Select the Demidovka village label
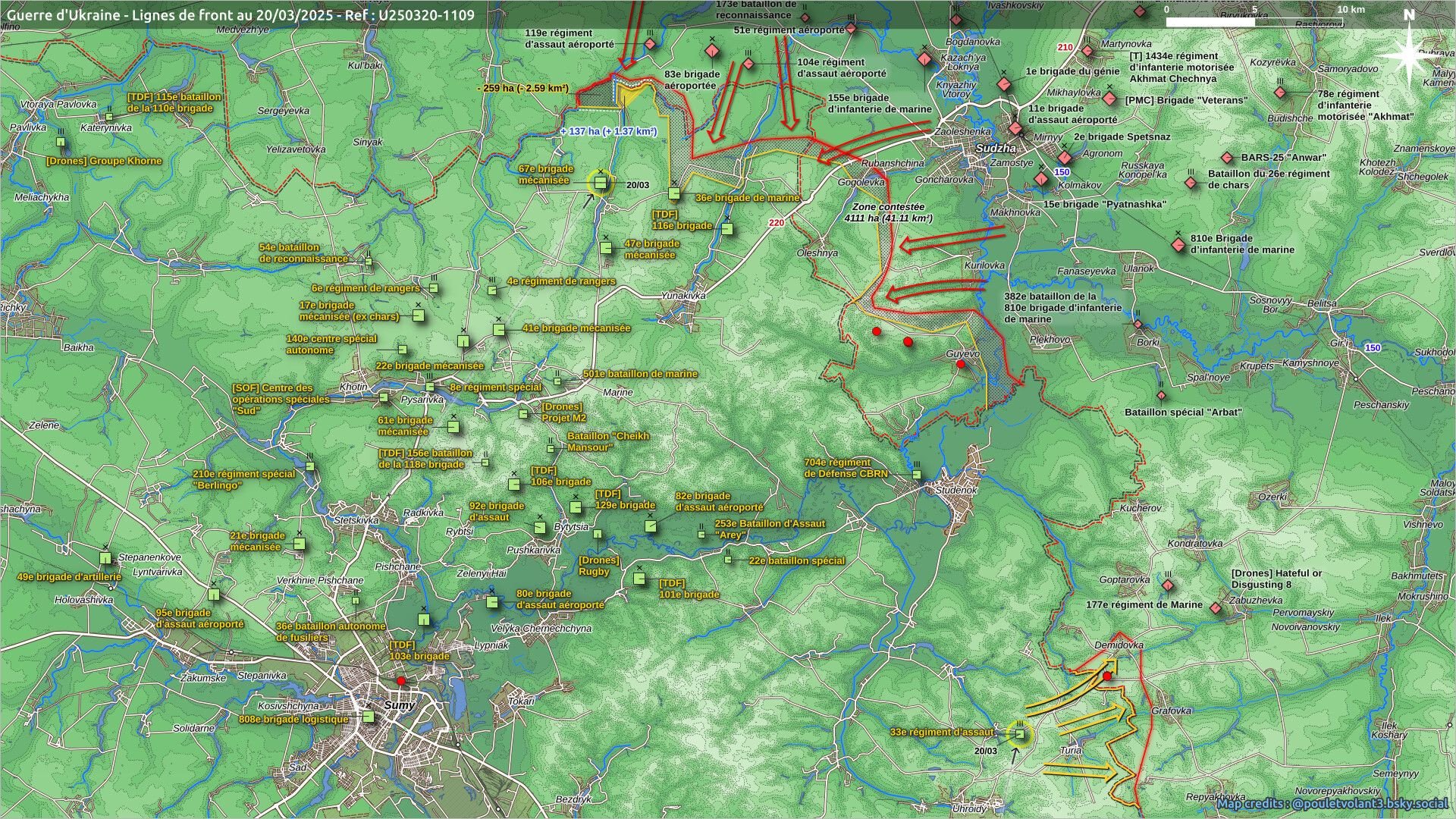This screenshot has height=819, width=1456. [1119, 645]
